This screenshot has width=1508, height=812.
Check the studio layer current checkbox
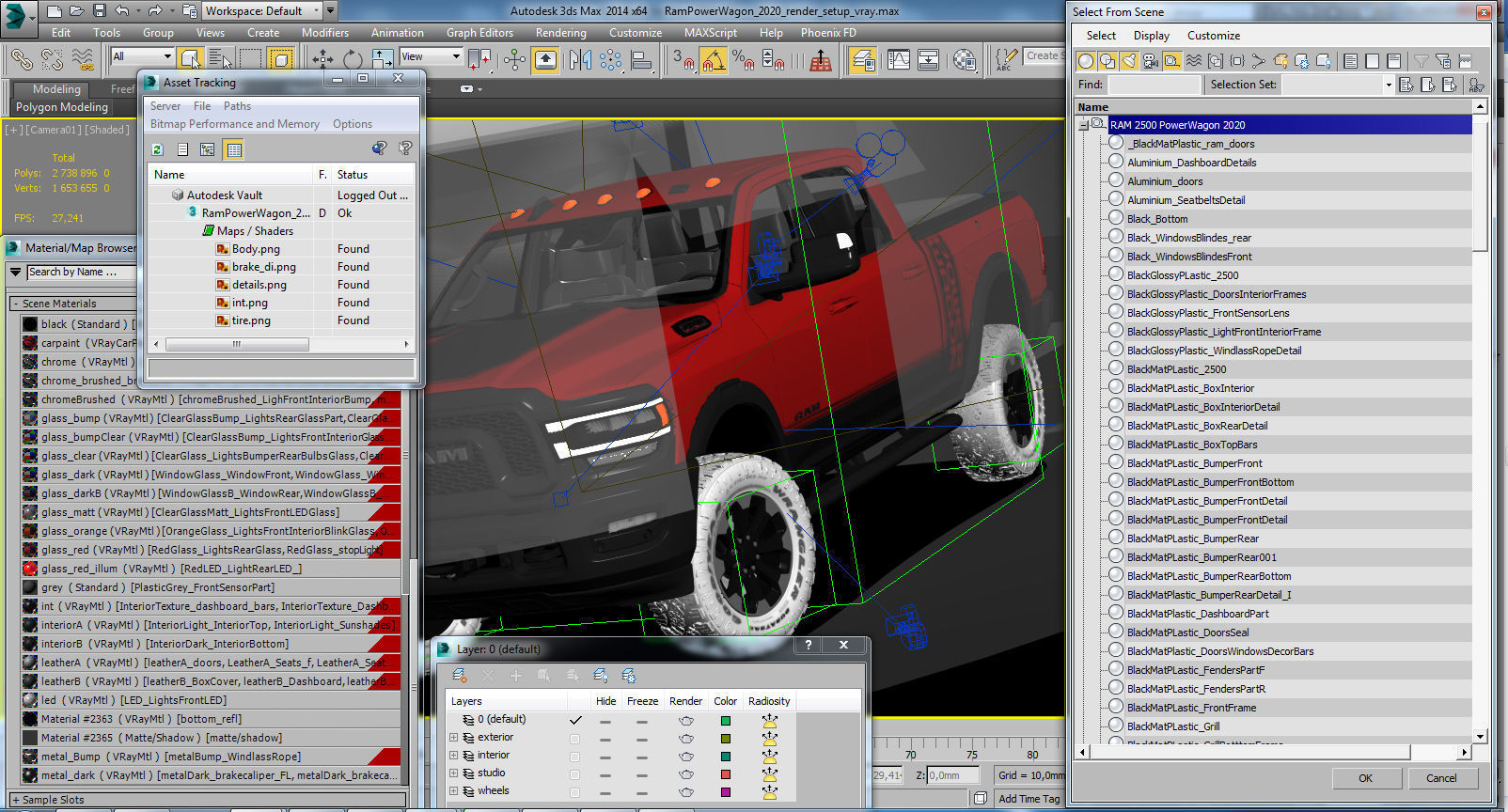pos(574,774)
